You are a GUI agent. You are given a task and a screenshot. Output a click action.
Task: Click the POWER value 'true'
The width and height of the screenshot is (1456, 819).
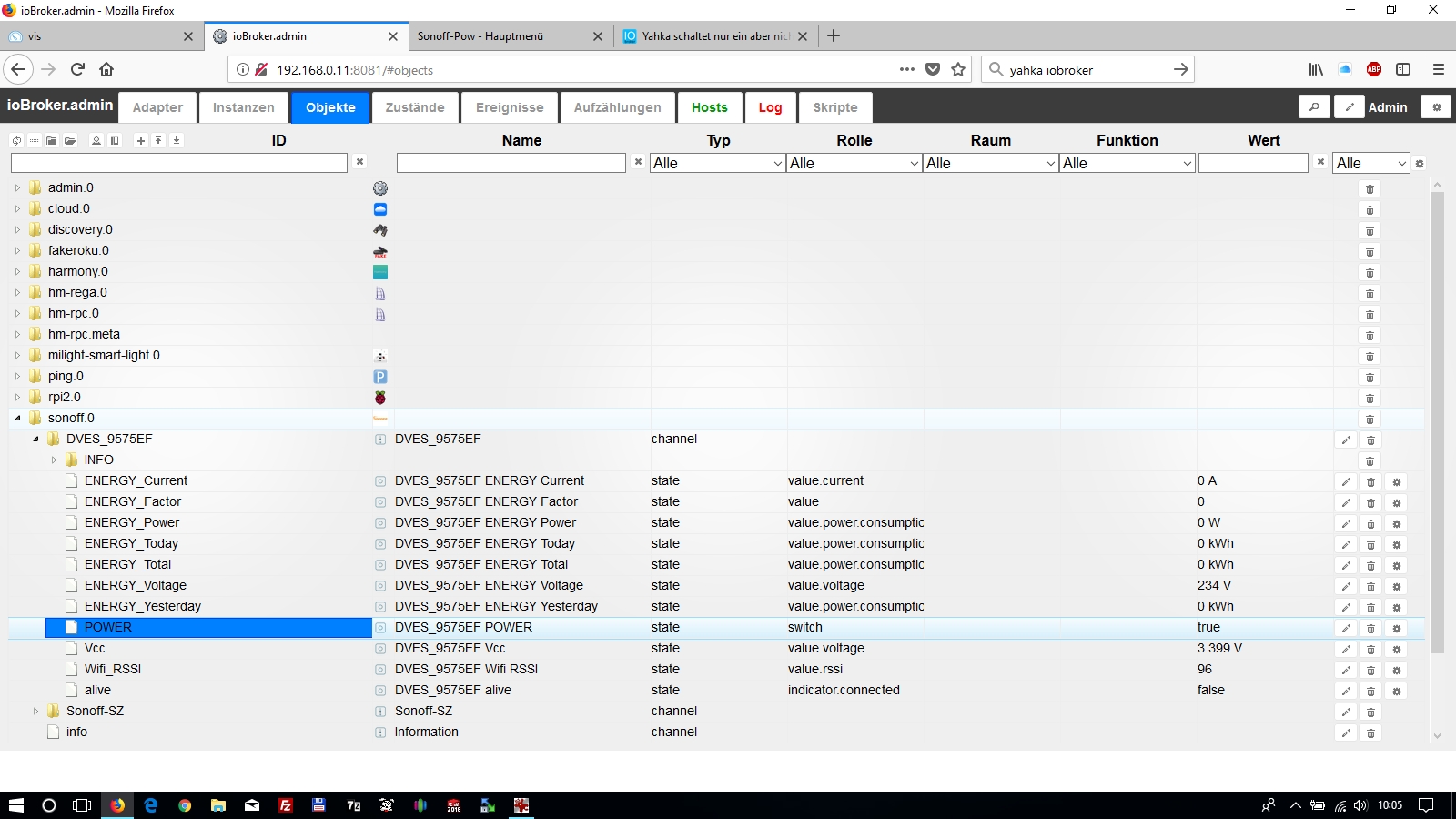pyautogui.click(x=1208, y=627)
